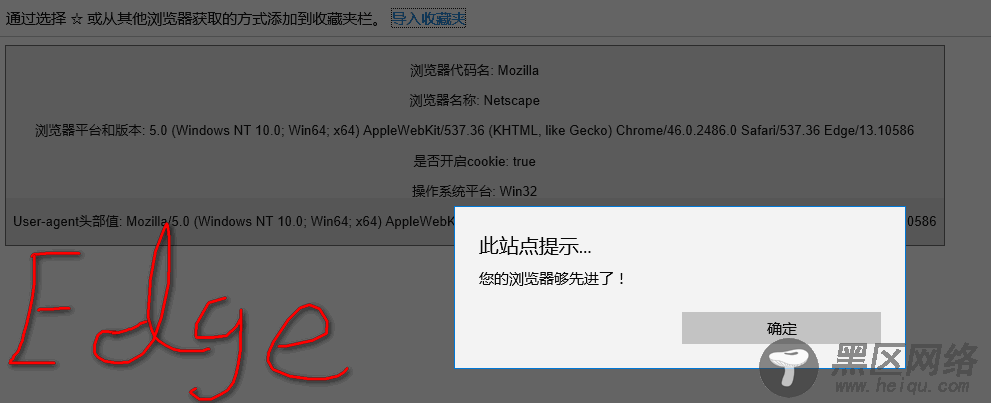Click the 浏览器平台和版本 label text
991x403 pixels.
tap(90, 131)
